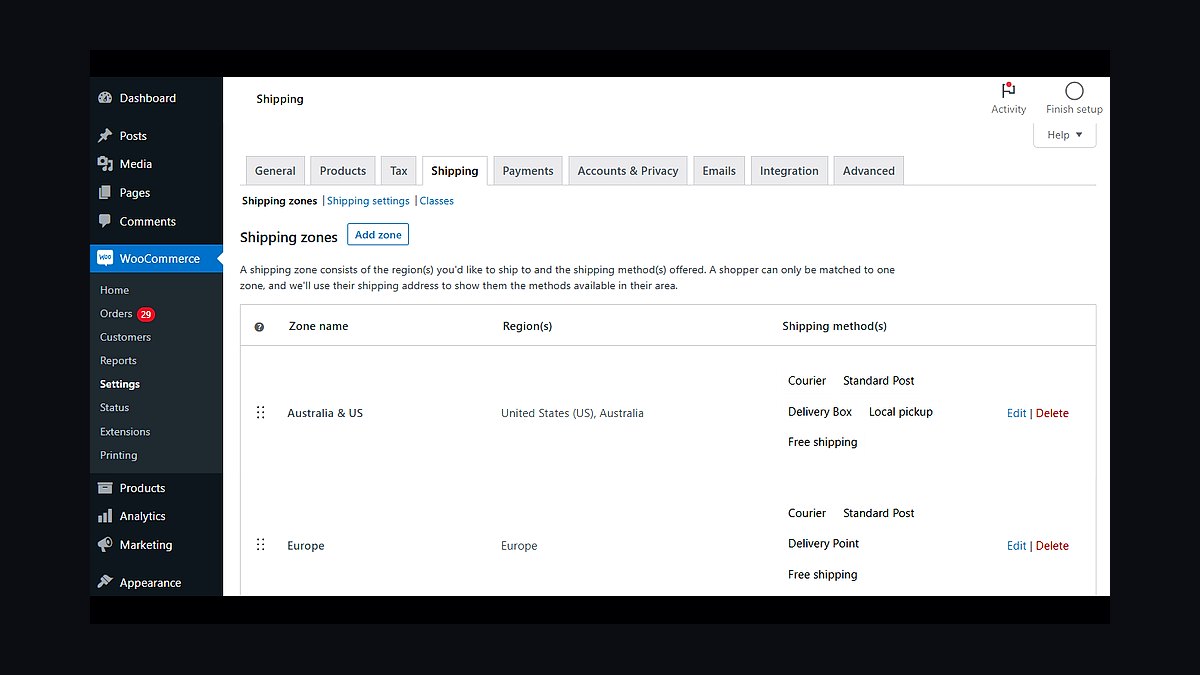Go to WooCommerce Home submenu
The height and width of the screenshot is (675, 1200).
[115, 290]
